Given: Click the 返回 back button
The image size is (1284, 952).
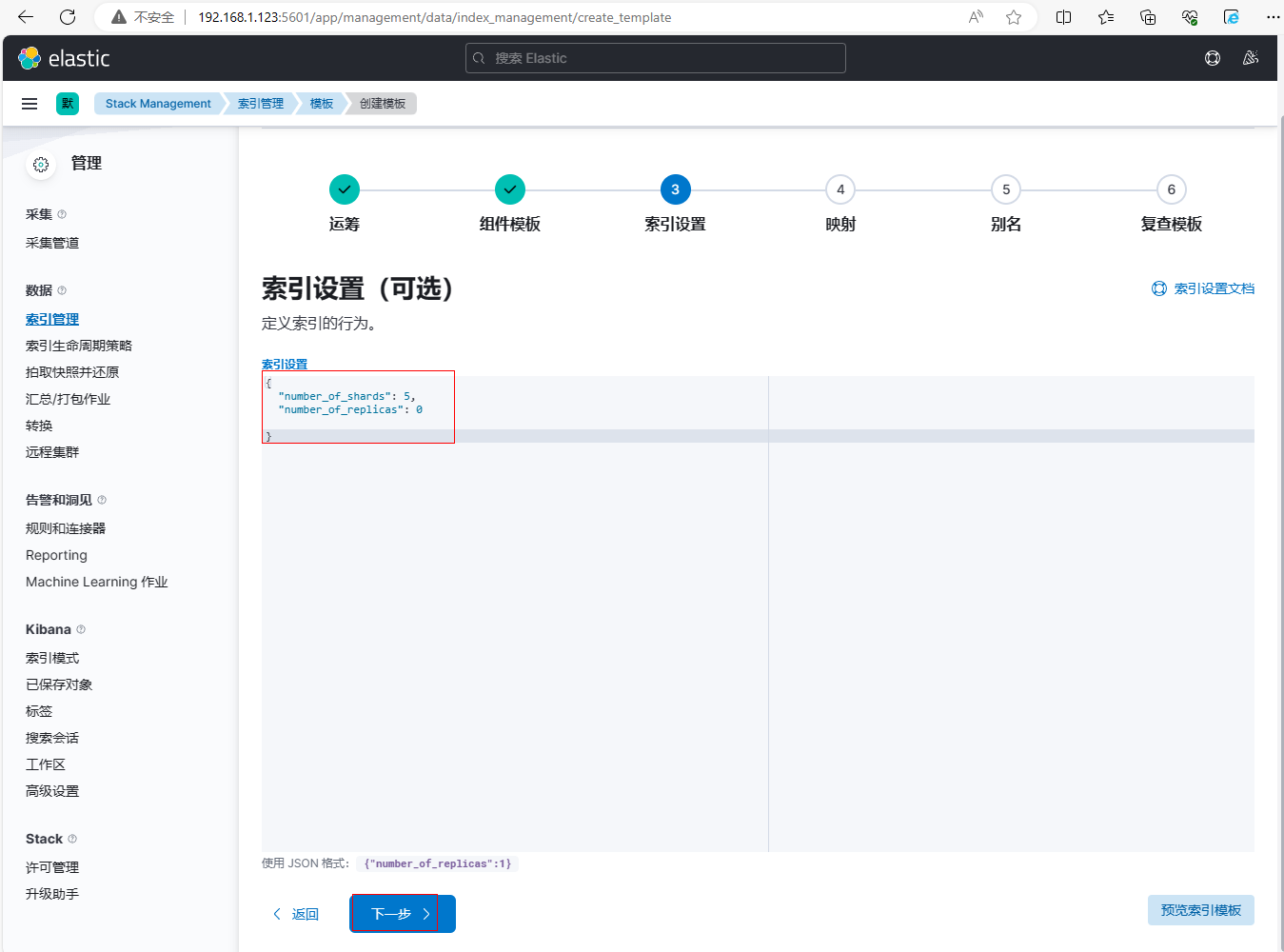Looking at the screenshot, I should tap(296, 914).
